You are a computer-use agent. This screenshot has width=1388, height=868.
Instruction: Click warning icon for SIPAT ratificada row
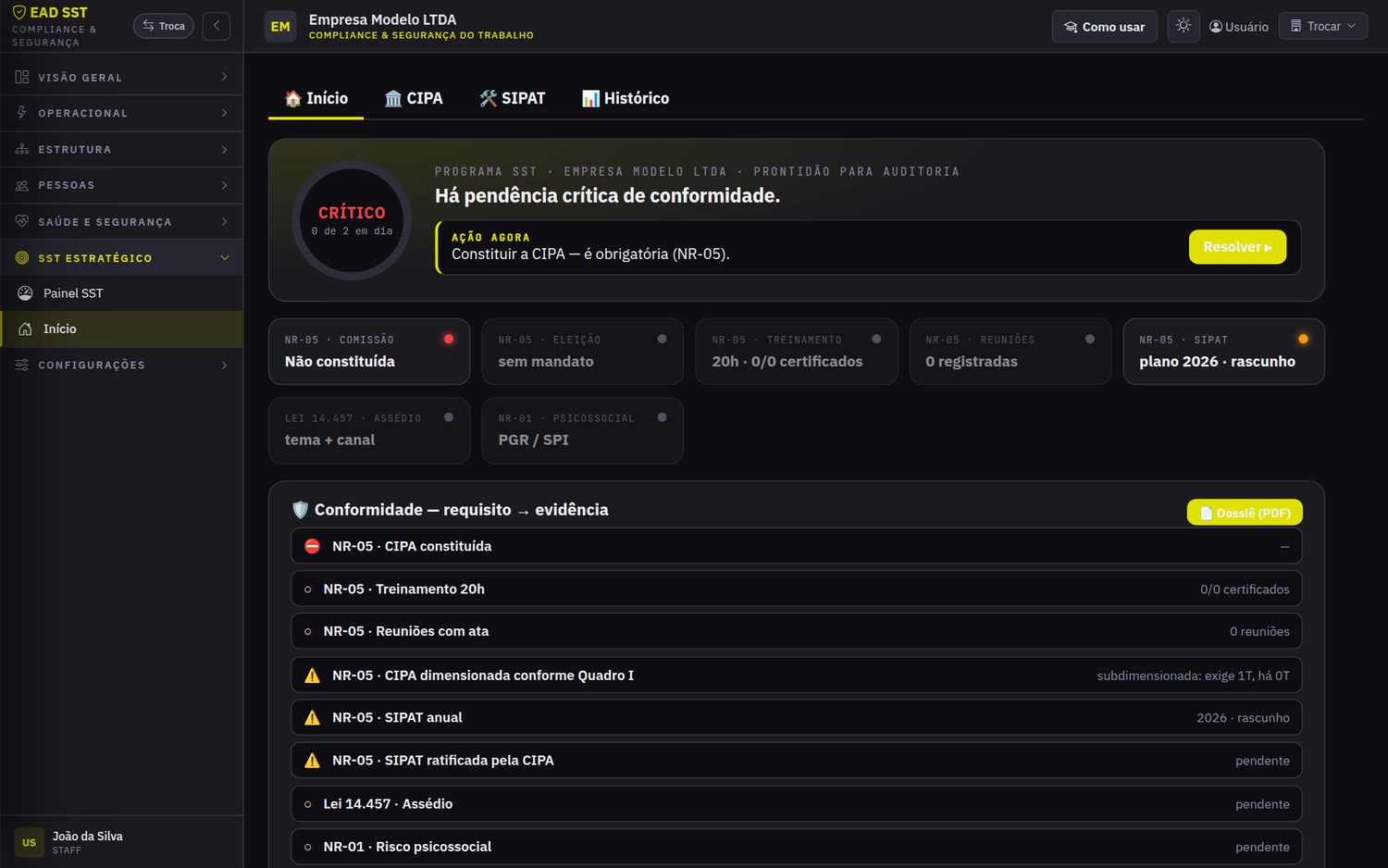tap(313, 761)
